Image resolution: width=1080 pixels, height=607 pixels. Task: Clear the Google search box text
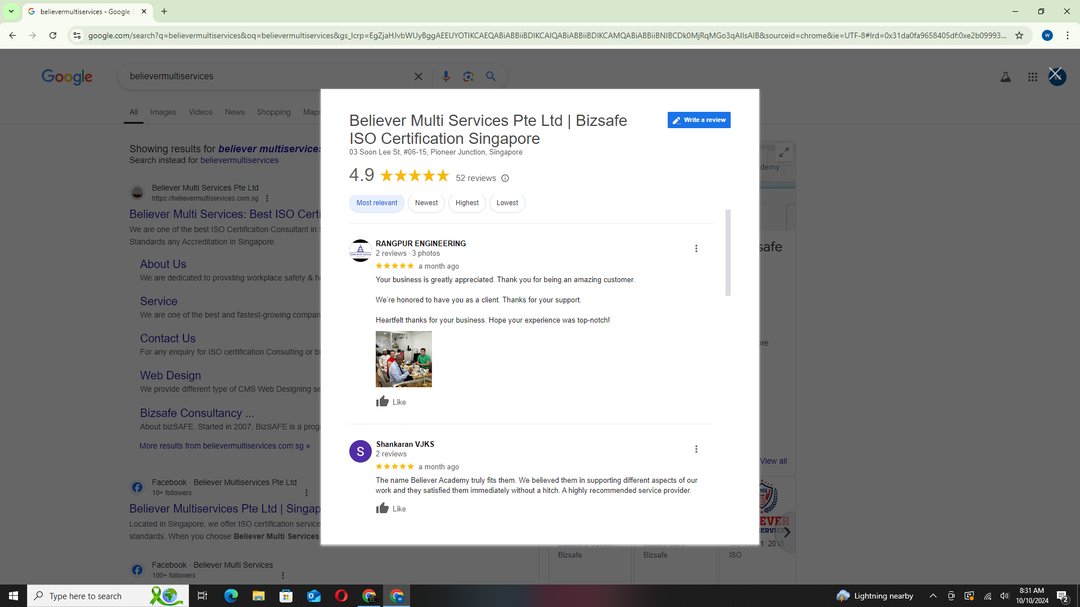[418, 76]
